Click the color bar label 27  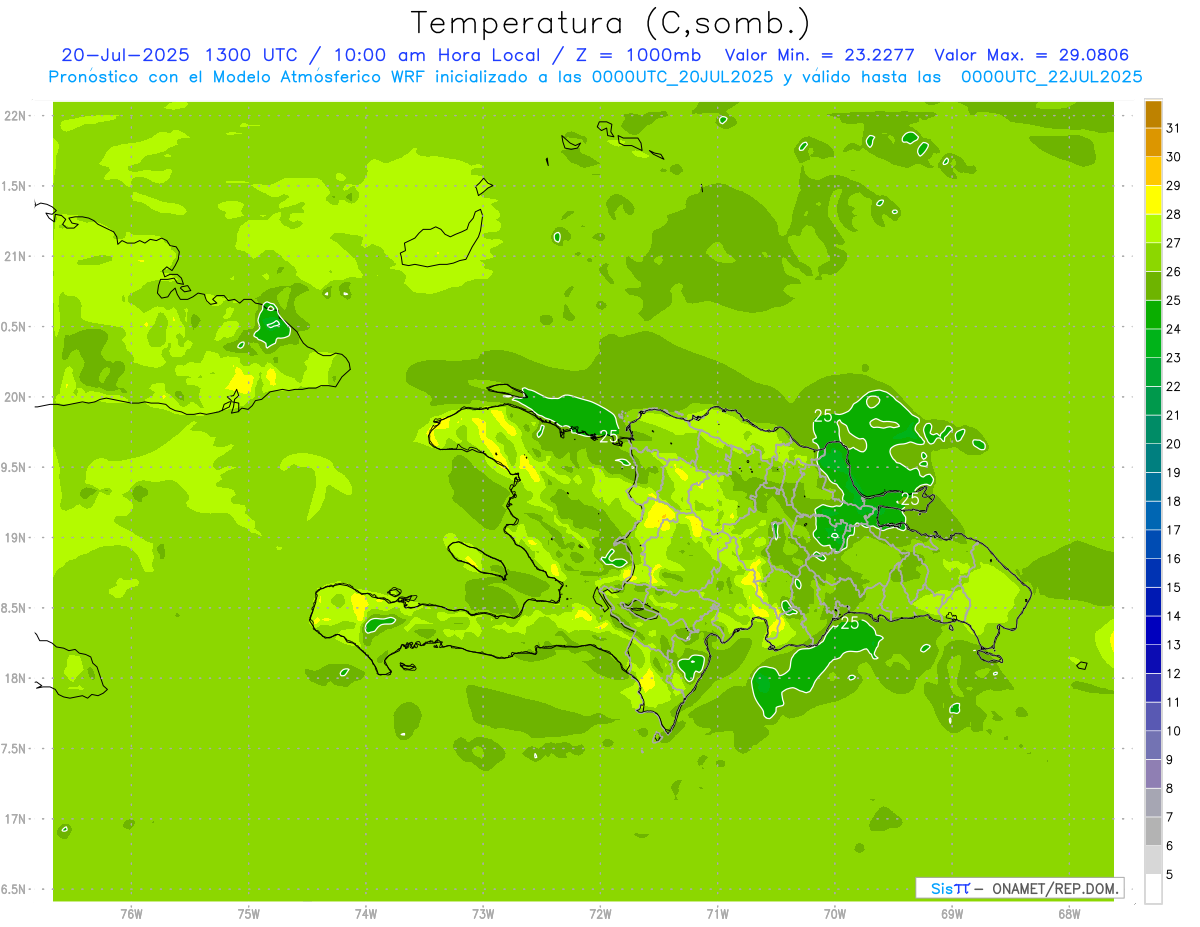point(1173,243)
